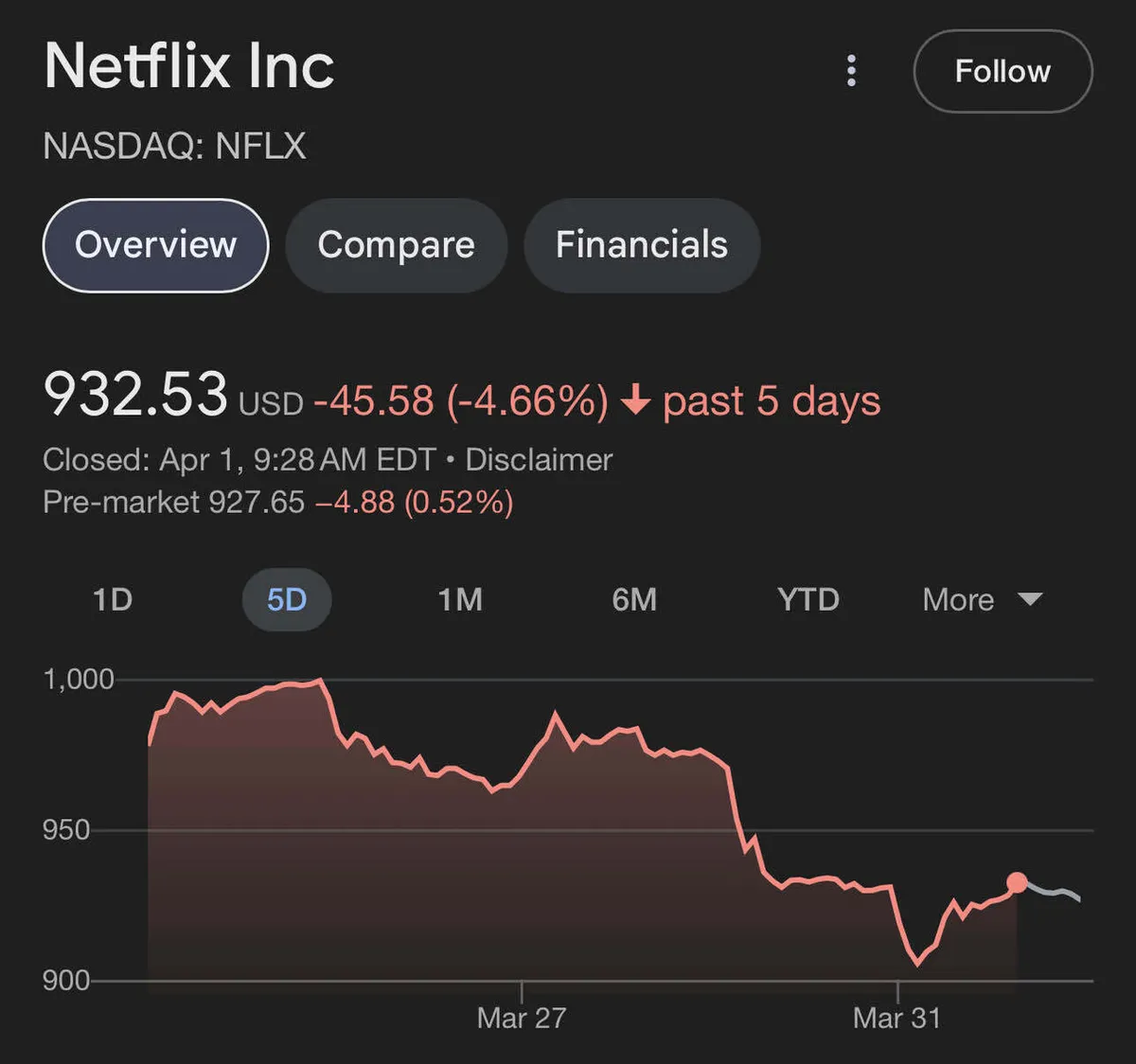Screen dimensions: 1136x1064
Task: Select the 1D time range
Action: click(x=113, y=599)
